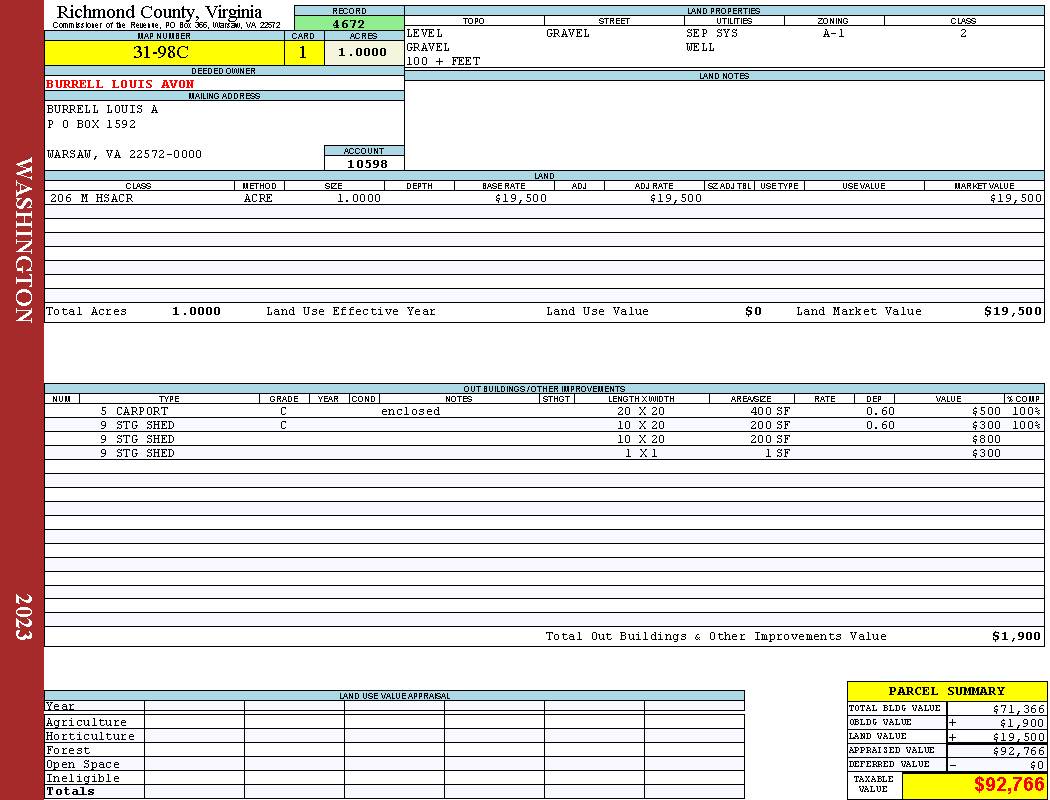Click street value GRAVEL
Screen dimensions: 1050x800
click(x=568, y=33)
